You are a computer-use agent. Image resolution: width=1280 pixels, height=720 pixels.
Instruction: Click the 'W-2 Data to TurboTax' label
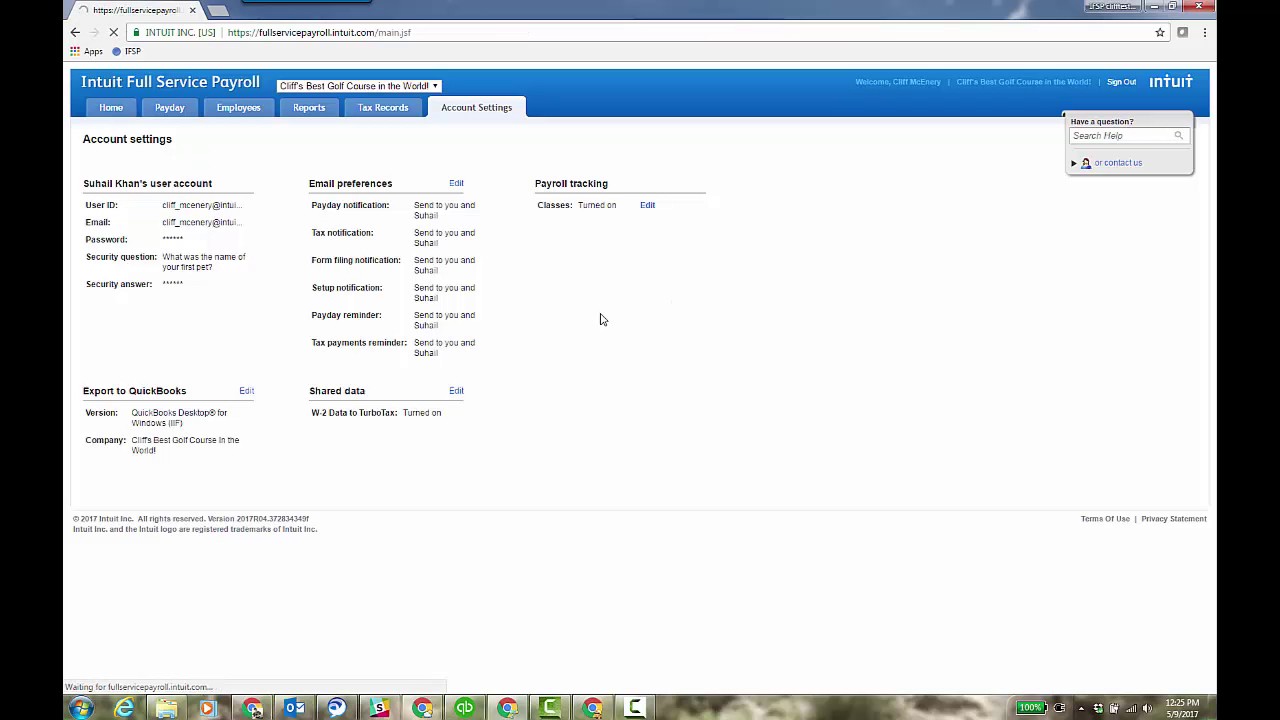[x=354, y=413]
